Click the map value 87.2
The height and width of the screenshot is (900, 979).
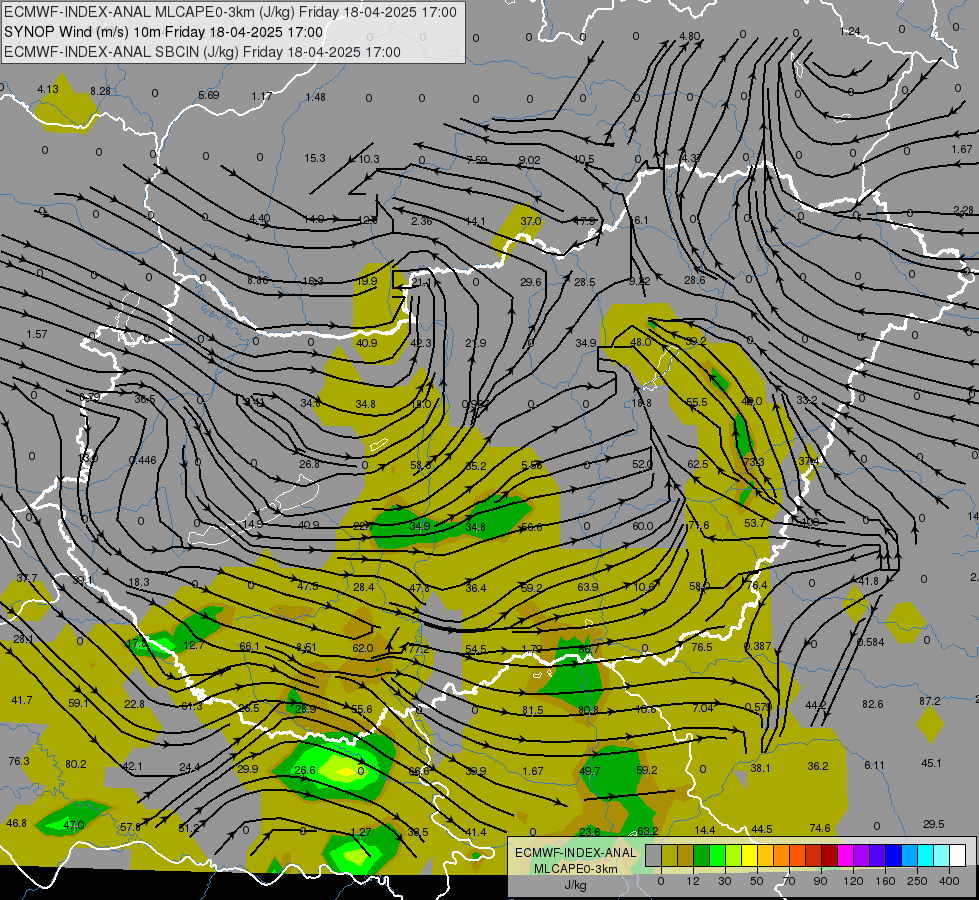(930, 701)
